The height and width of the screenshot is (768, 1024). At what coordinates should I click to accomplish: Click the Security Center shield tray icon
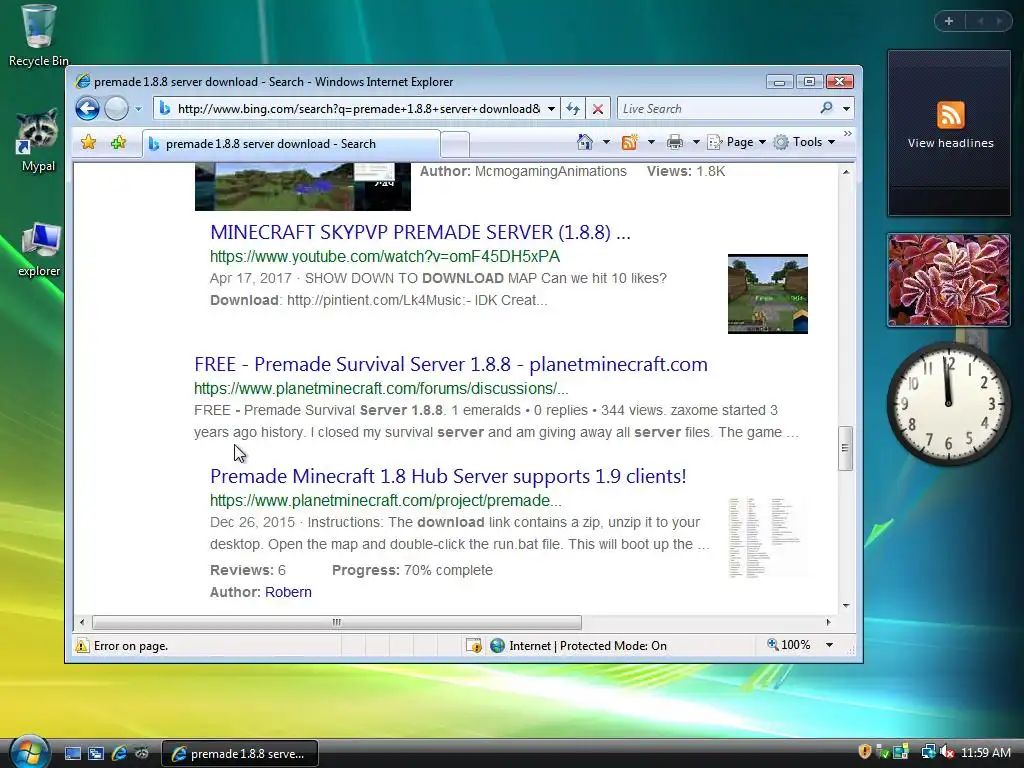pos(864,752)
